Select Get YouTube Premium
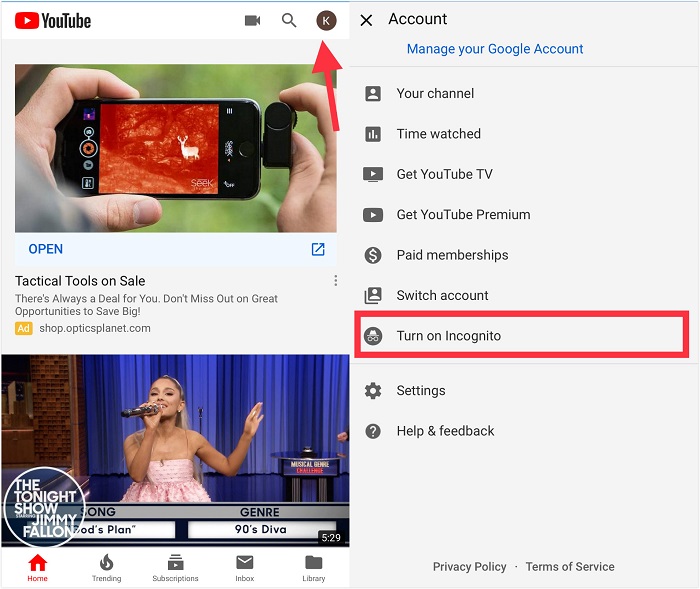 pyautogui.click(x=525, y=215)
